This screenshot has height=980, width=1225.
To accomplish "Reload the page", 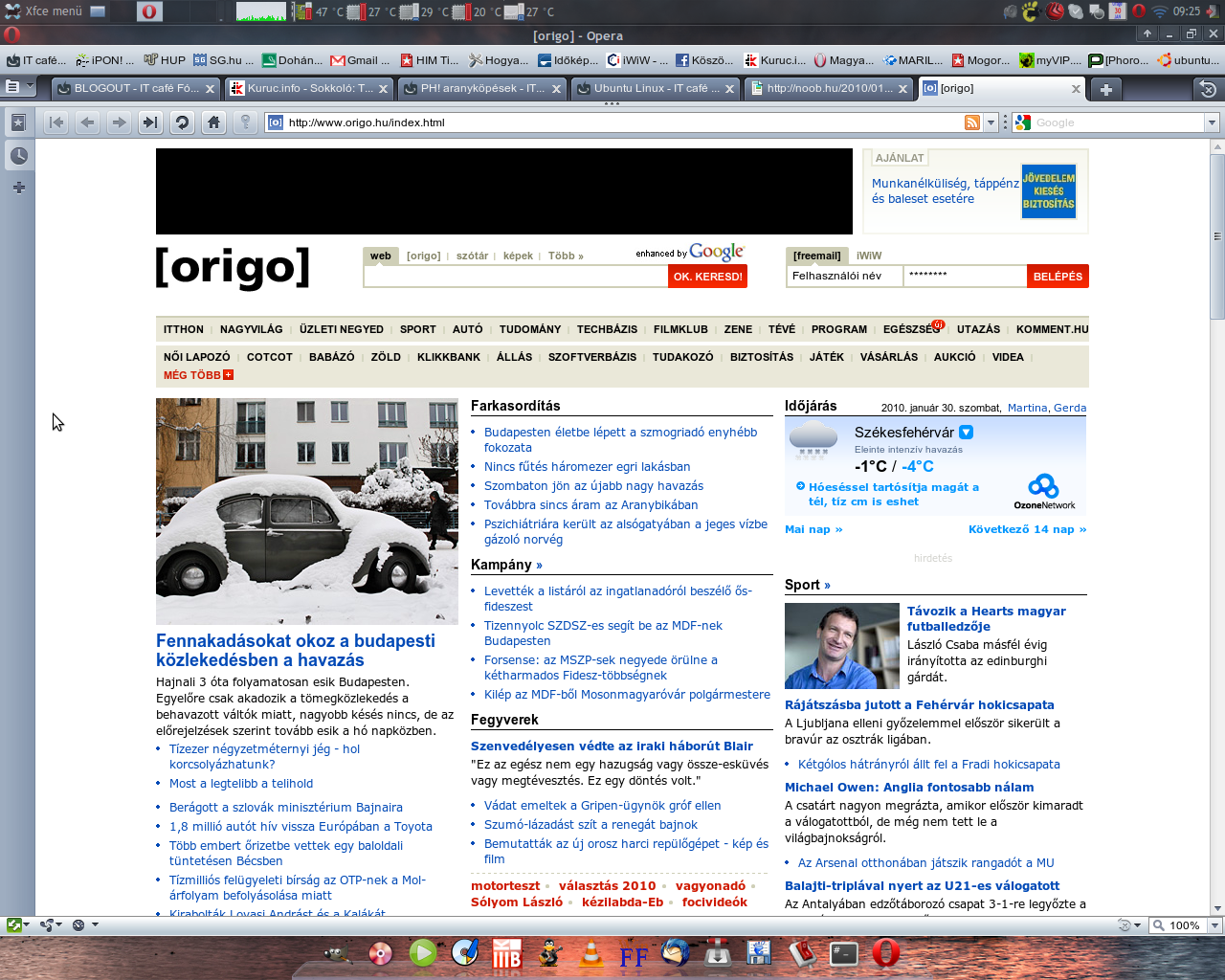I will point(183,122).
